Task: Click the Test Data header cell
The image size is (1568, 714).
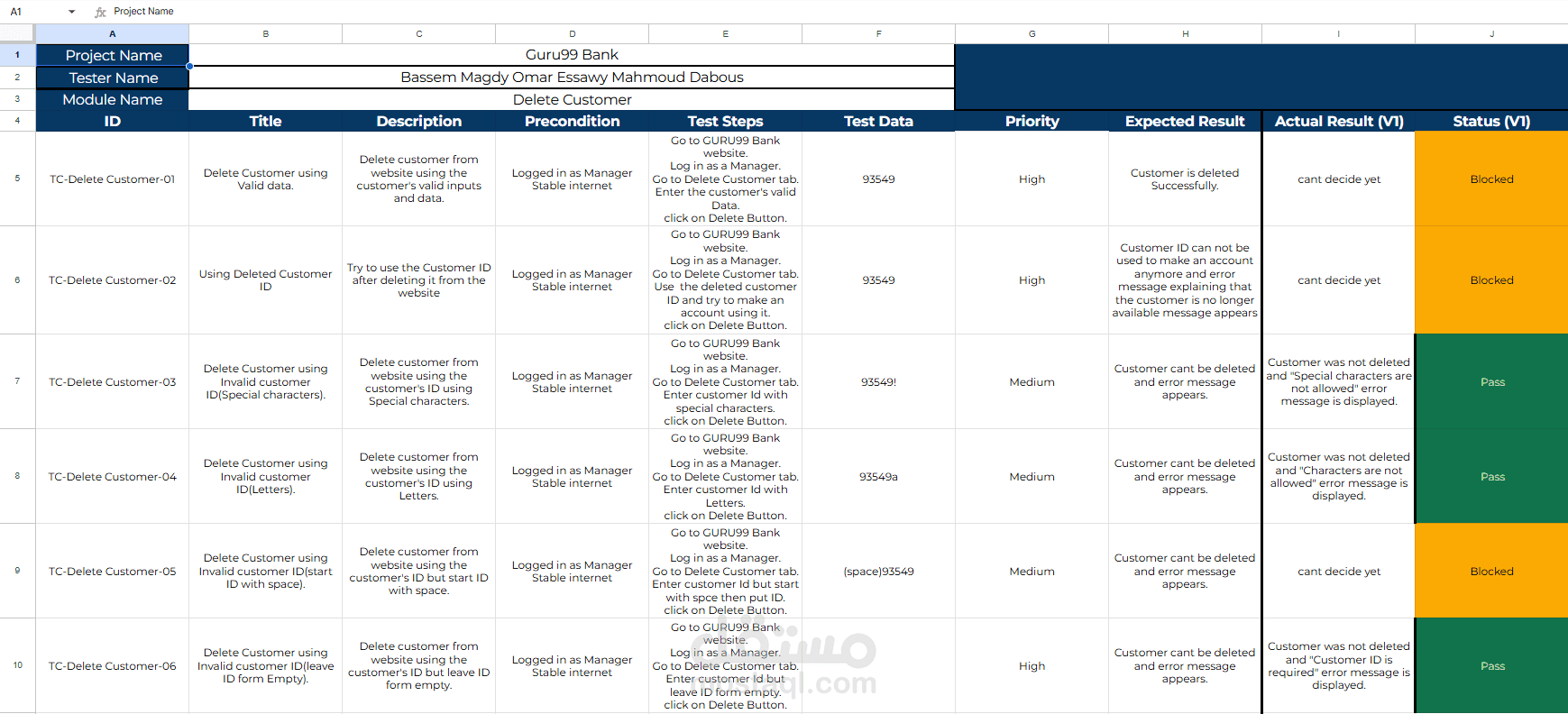Action: point(879,121)
